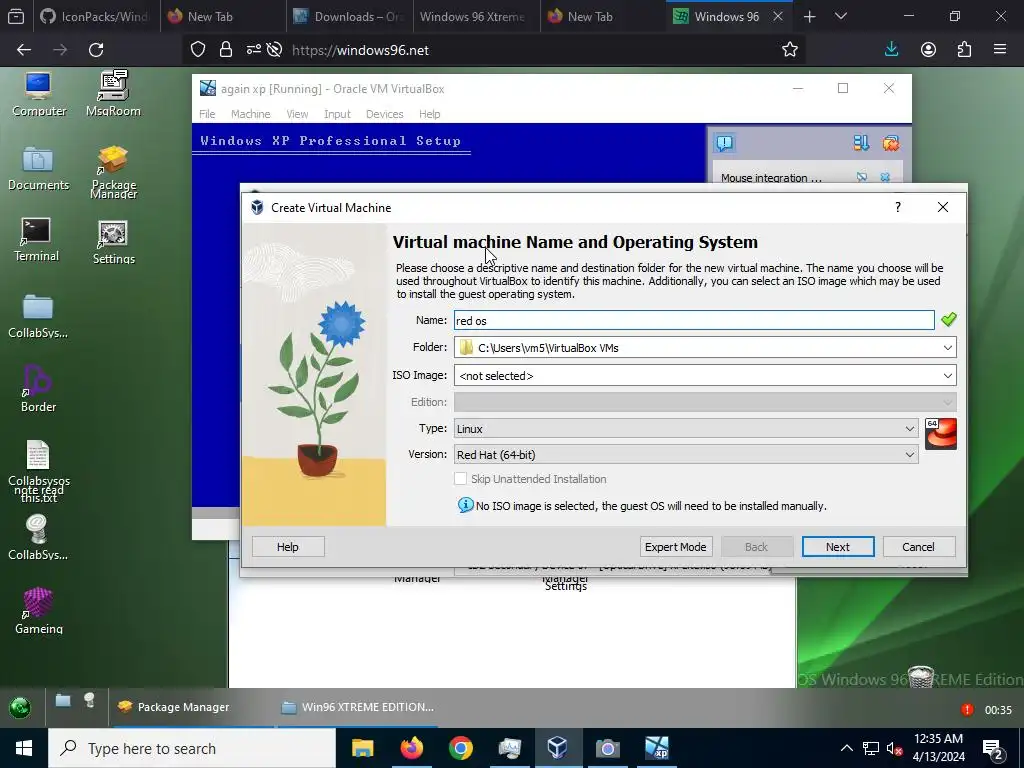Click the muted volume tray icon

click(894, 748)
